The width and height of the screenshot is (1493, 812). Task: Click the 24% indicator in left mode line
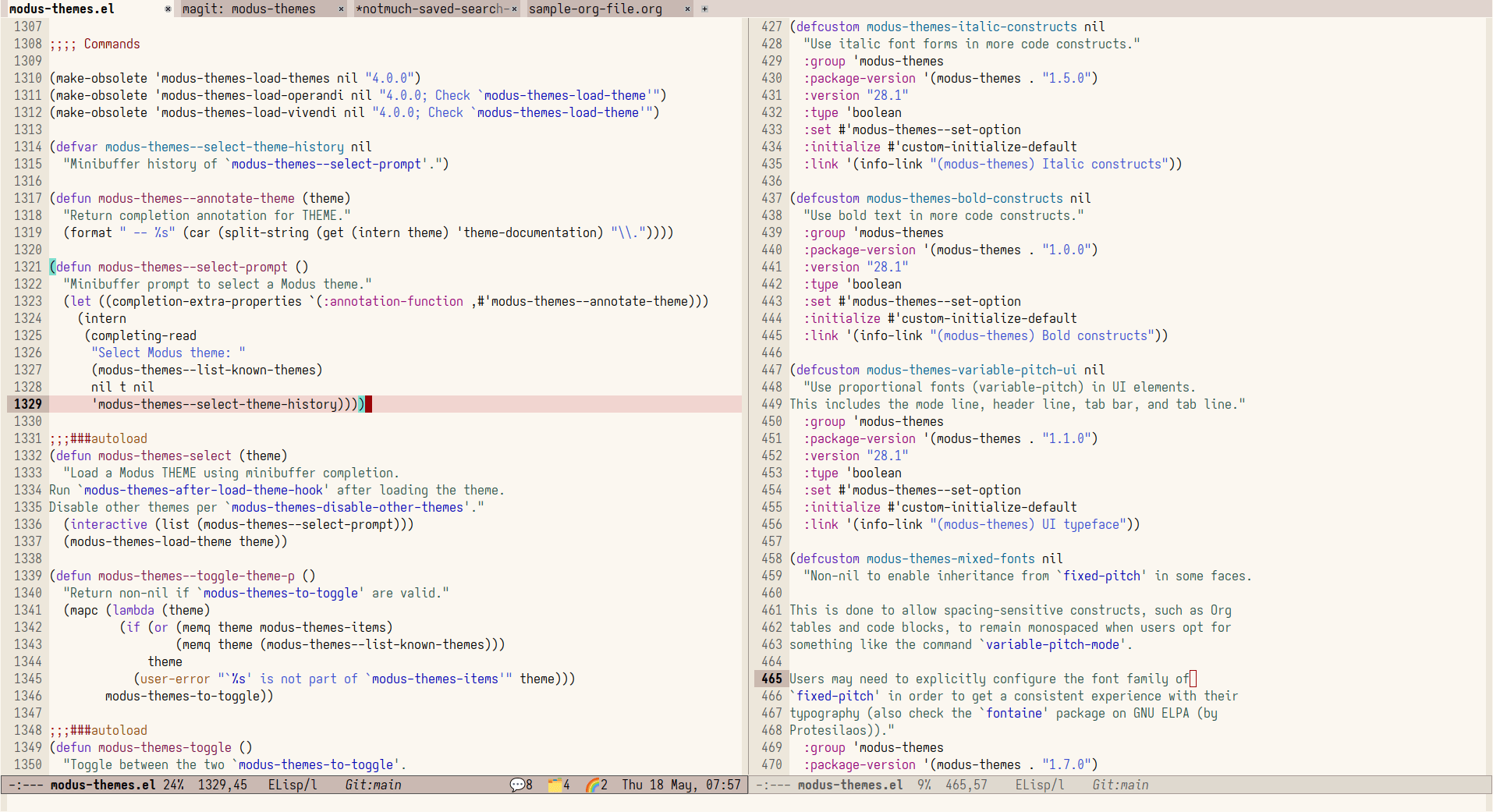[173, 785]
